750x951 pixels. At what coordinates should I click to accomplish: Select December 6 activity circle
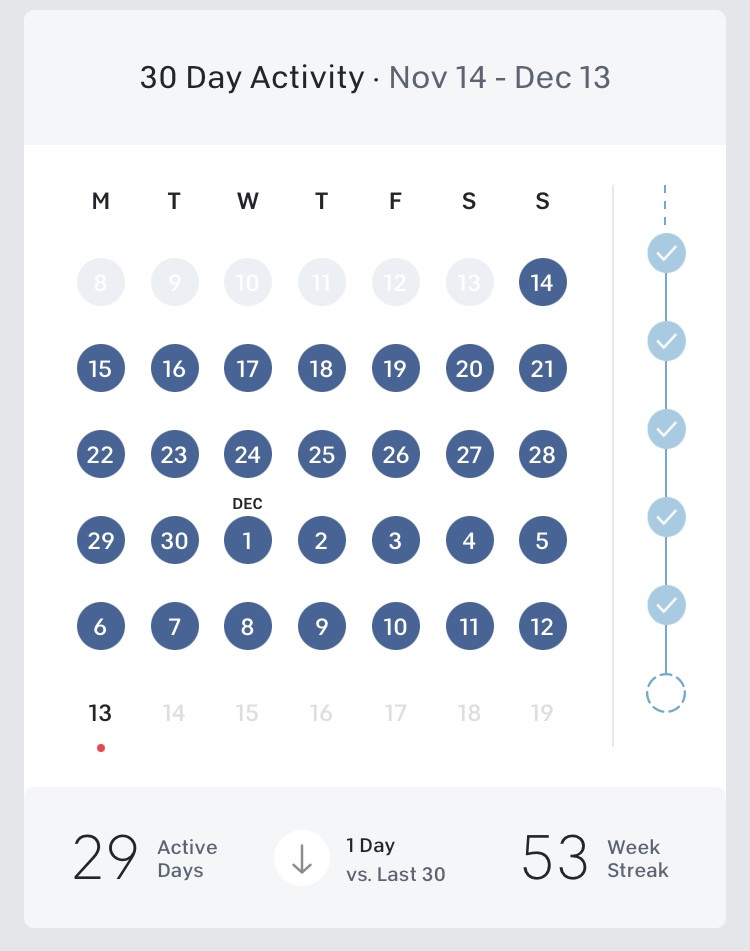click(100, 627)
